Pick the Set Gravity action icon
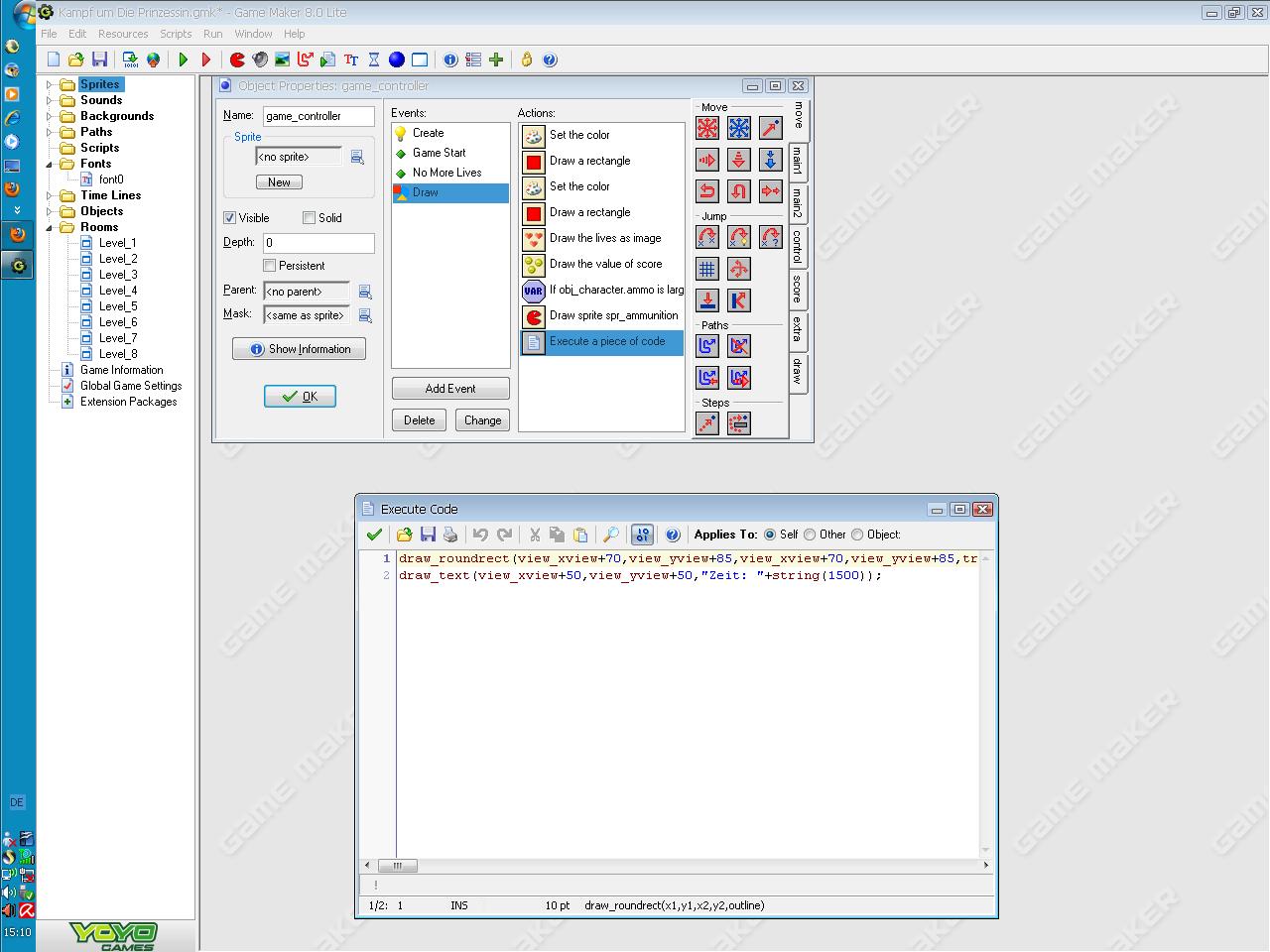 point(771,160)
